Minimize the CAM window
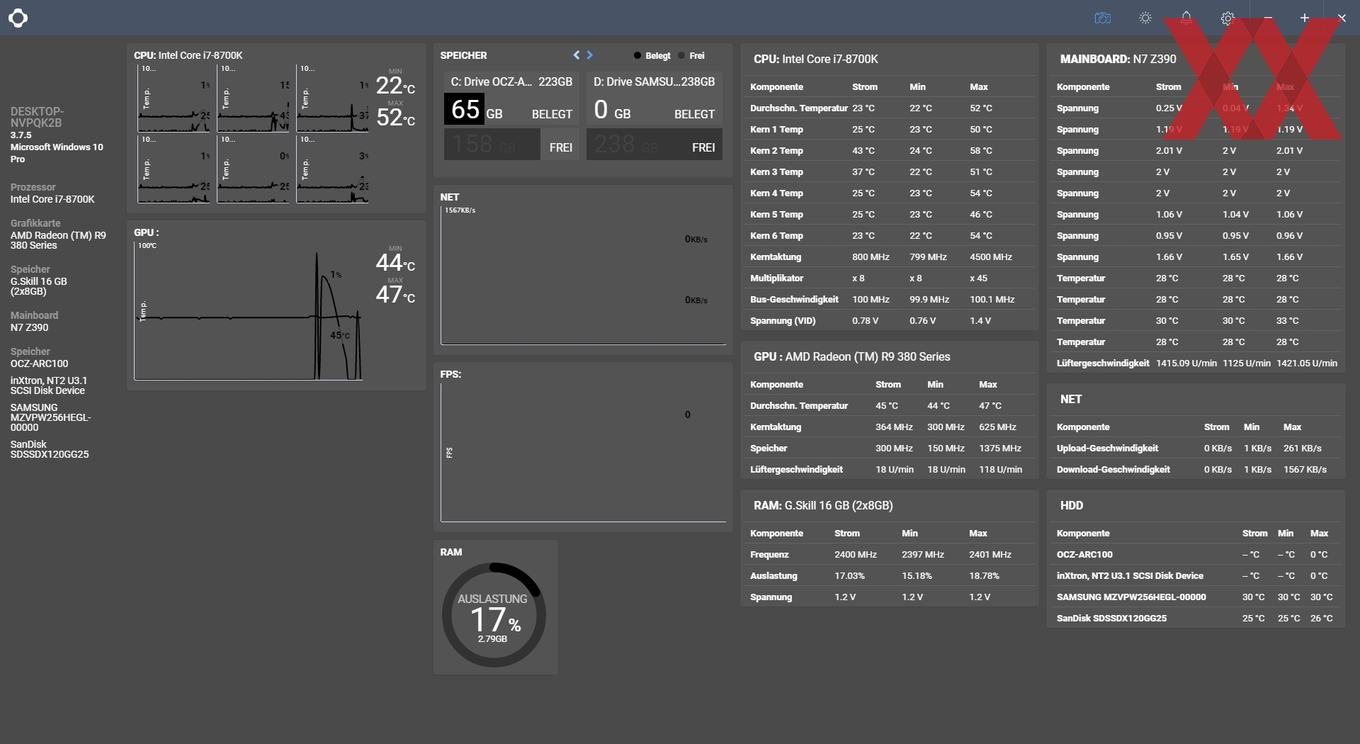This screenshot has height=744, width=1360. pyautogui.click(x=1268, y=18)
